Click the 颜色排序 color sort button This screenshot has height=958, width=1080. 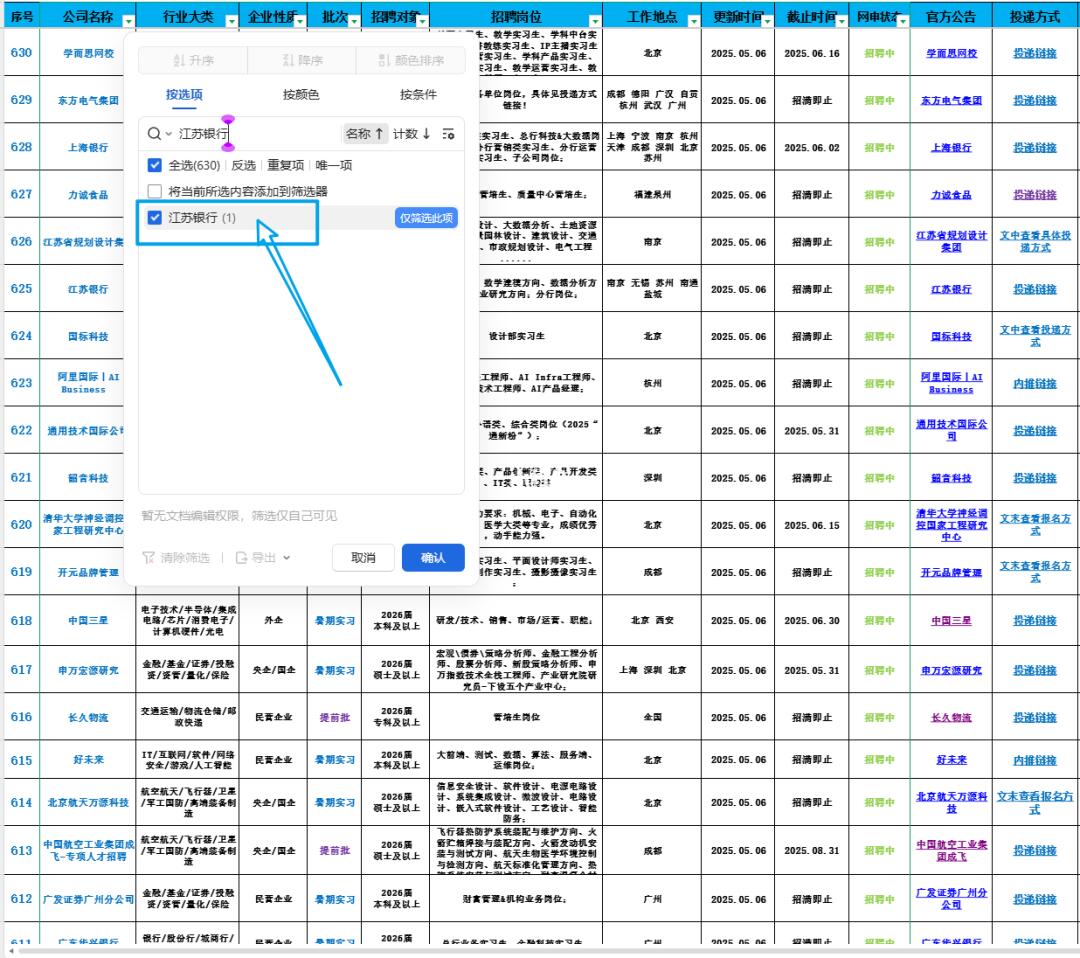pos(411,61)
